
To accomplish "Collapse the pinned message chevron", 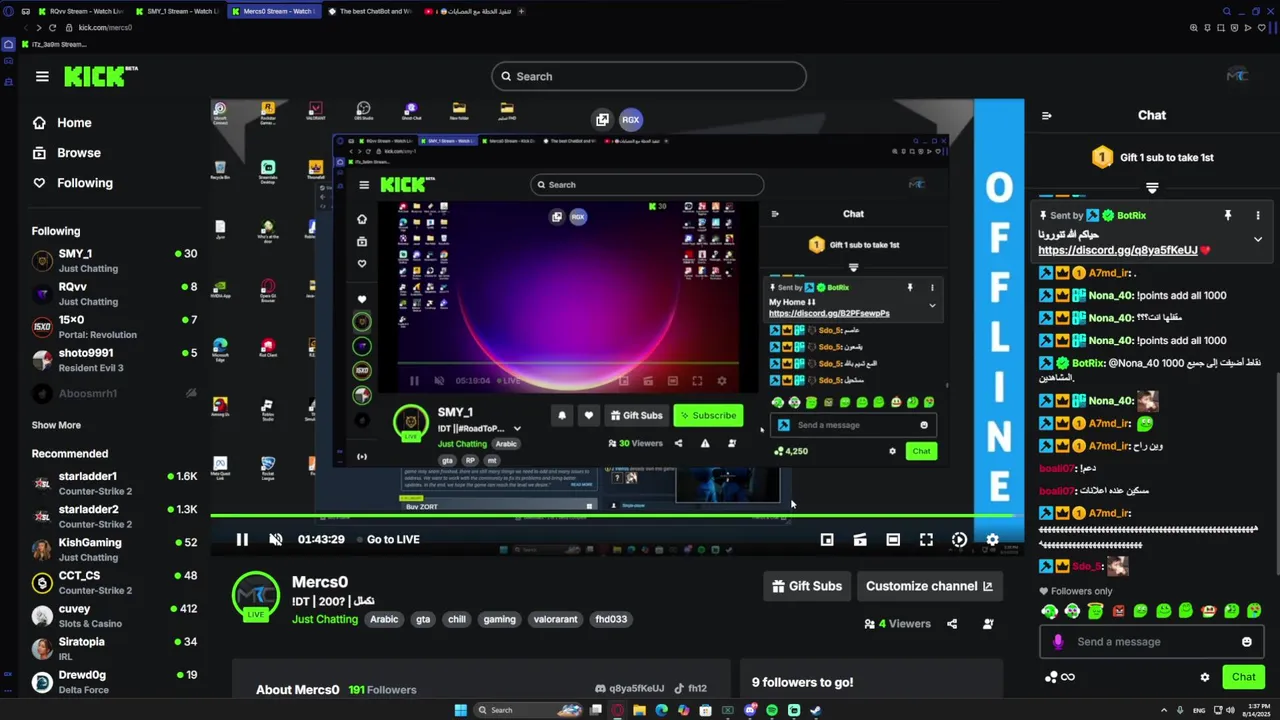I will (x=1258, y=239).
